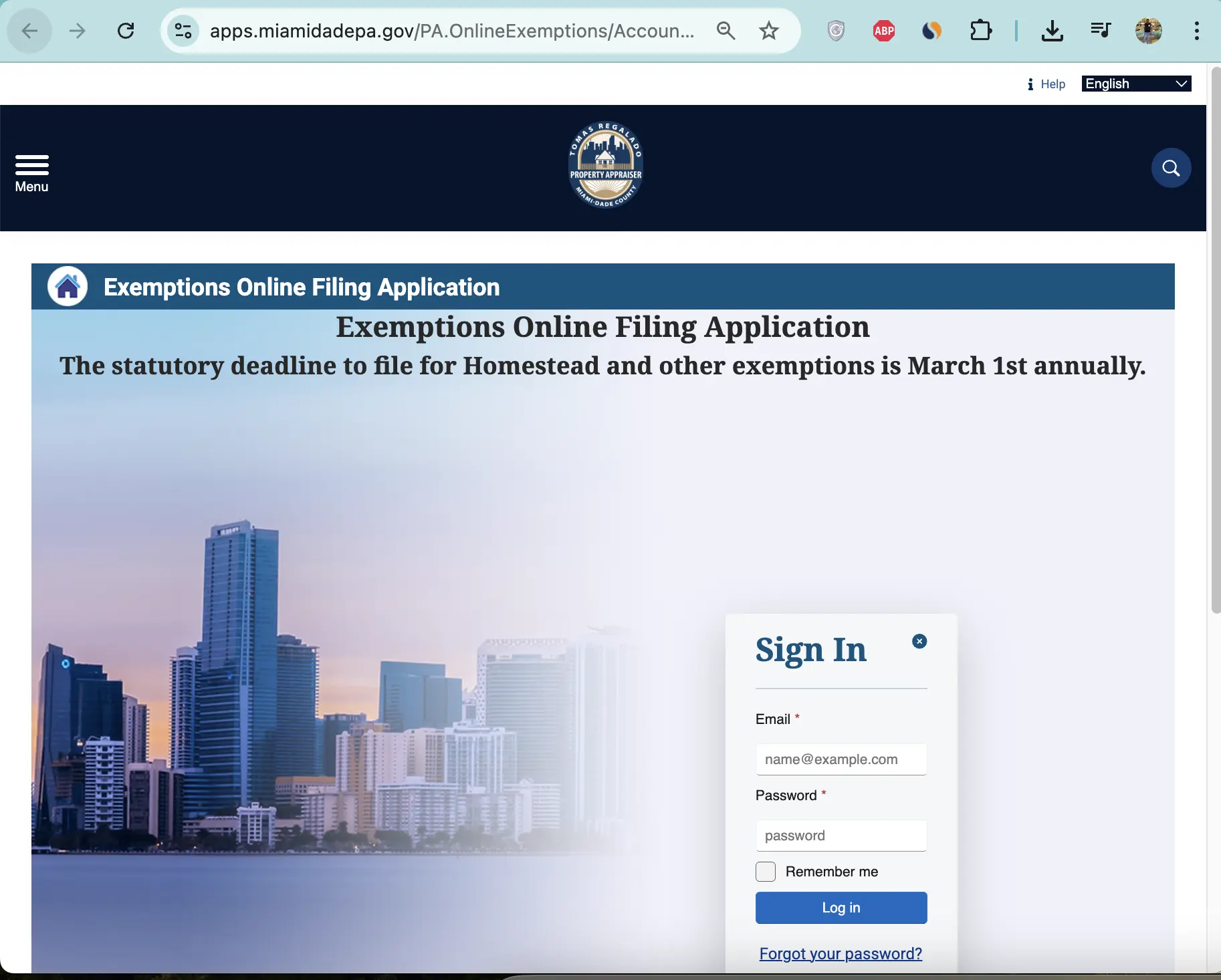Click the Log in button

841,907
